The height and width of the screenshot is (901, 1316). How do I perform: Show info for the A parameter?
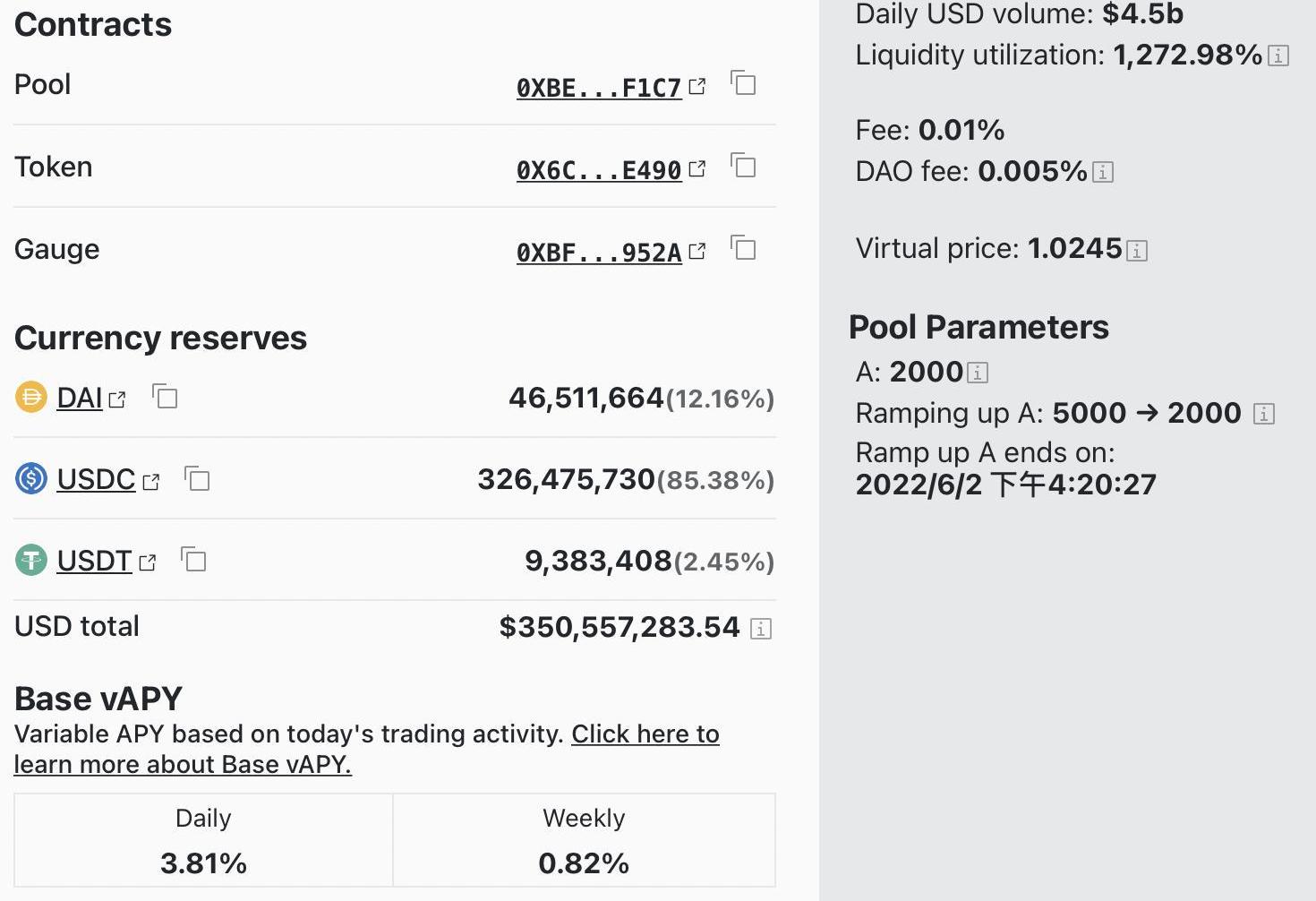click(978, 373)
